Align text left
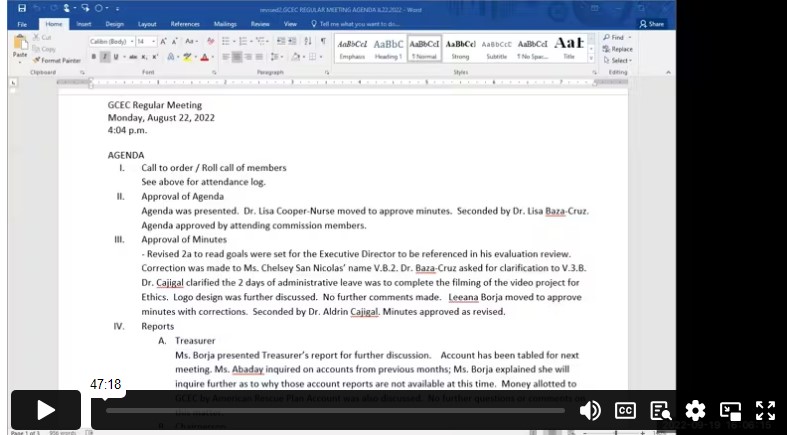 click(x=226, y=57)
